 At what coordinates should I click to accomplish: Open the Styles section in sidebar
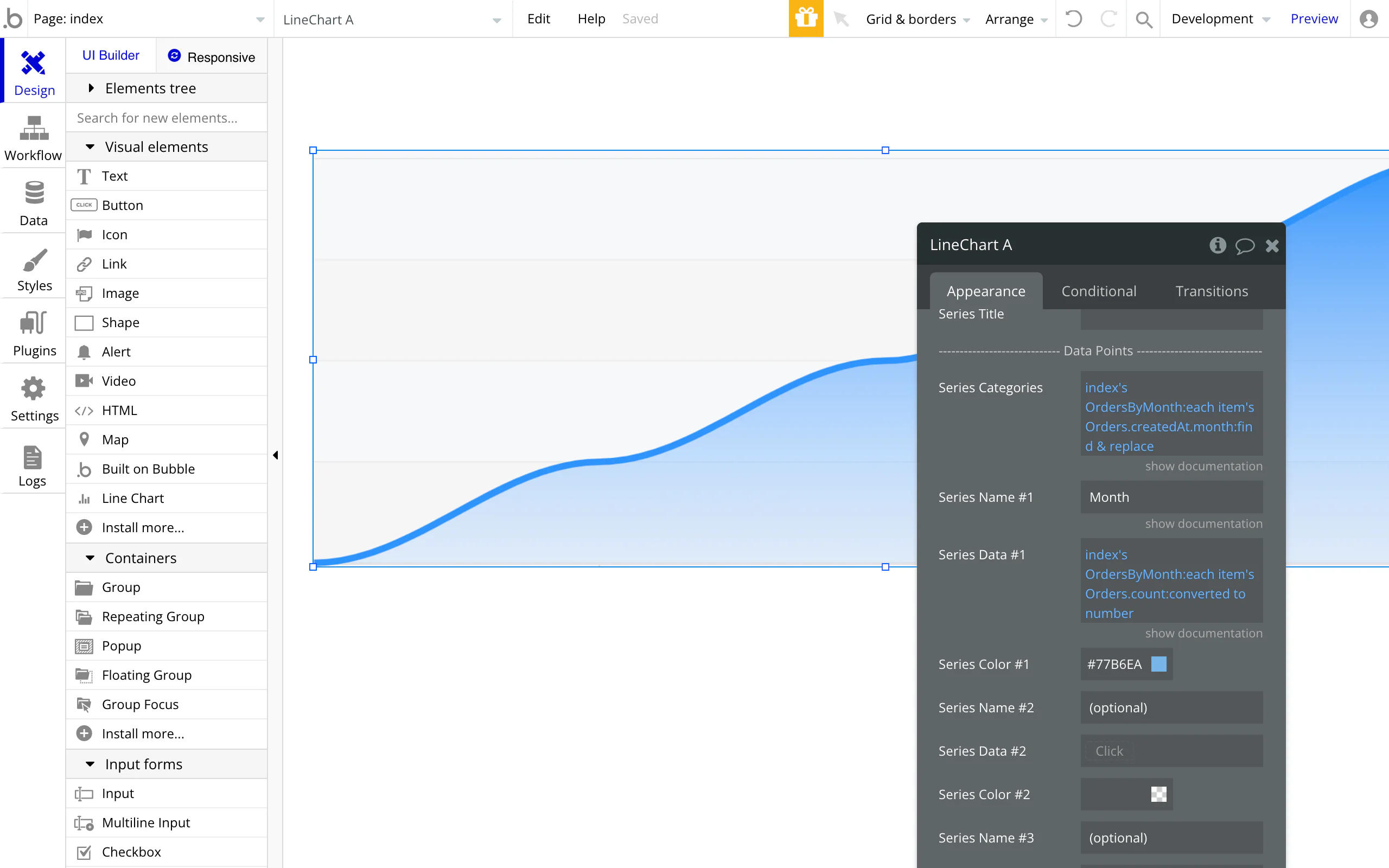[33, 268]
